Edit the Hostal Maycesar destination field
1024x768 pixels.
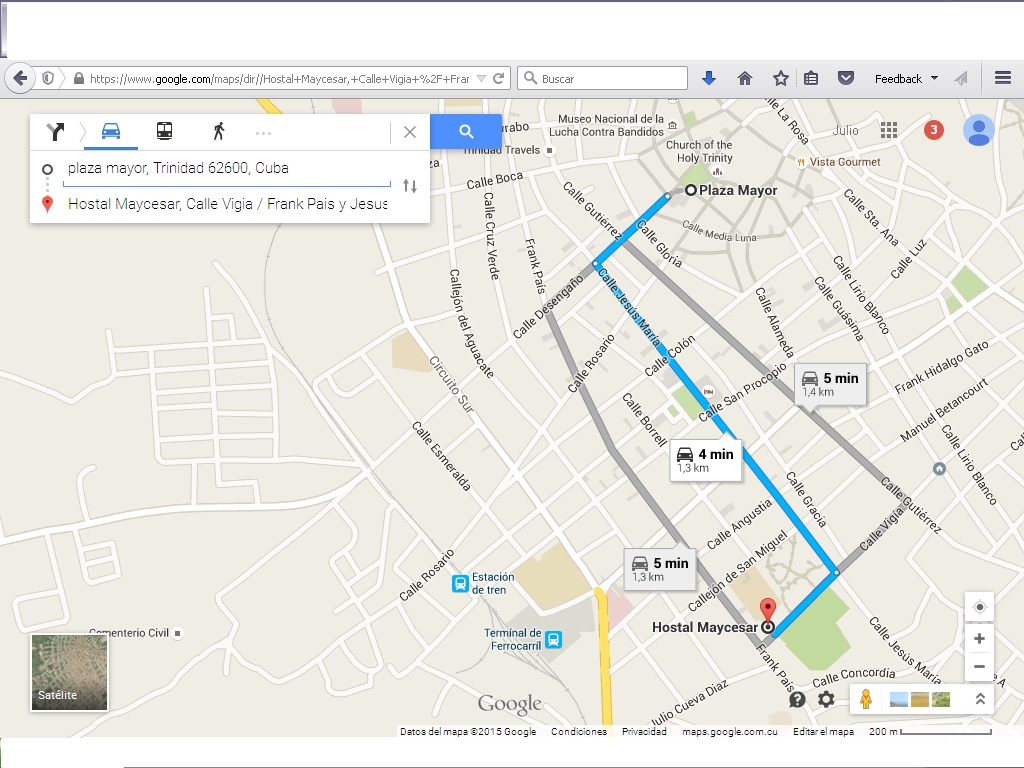coord(227,204)
